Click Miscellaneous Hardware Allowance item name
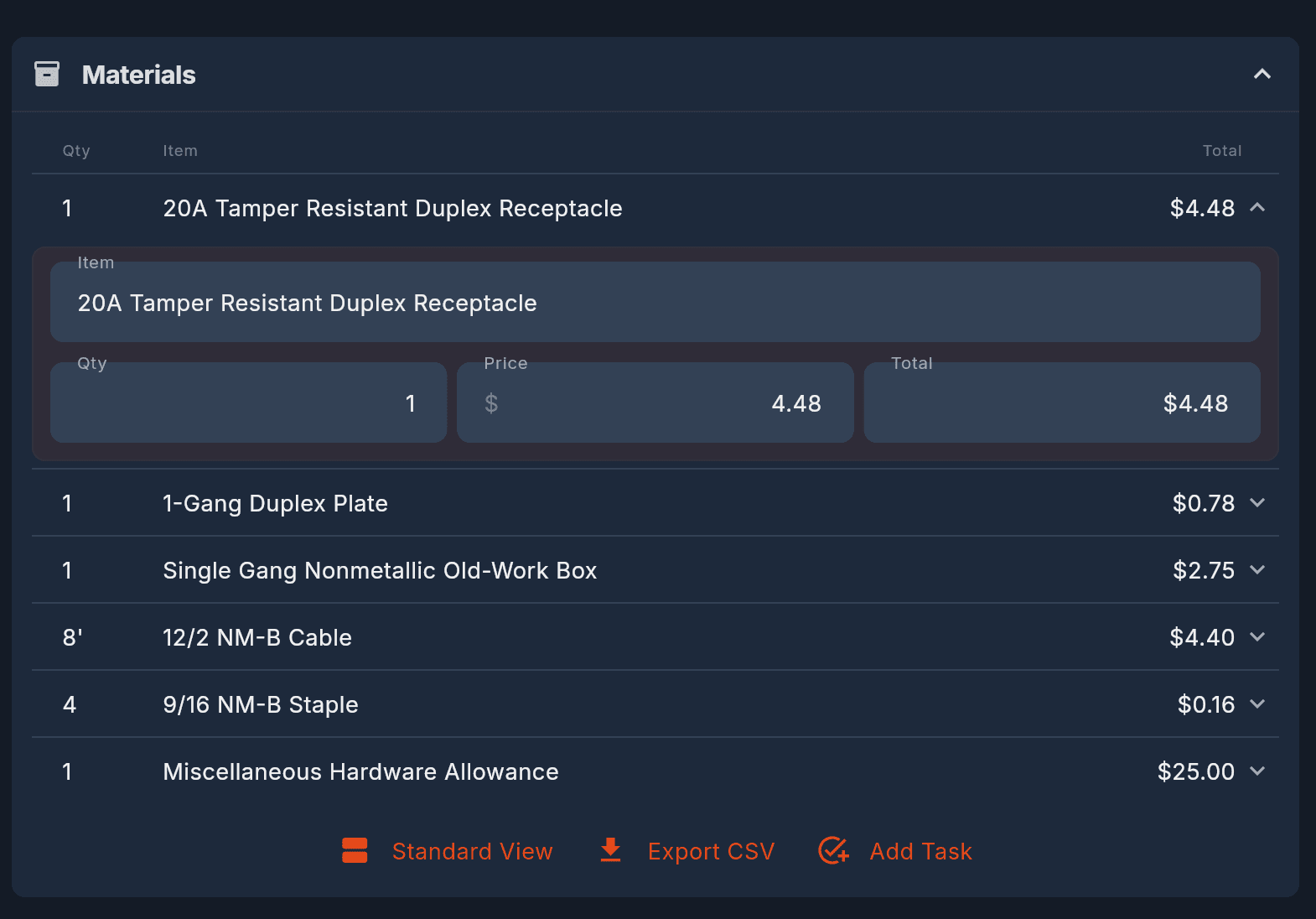The width and height of the screenshot is (1316, 919). [x=360, y=771]
